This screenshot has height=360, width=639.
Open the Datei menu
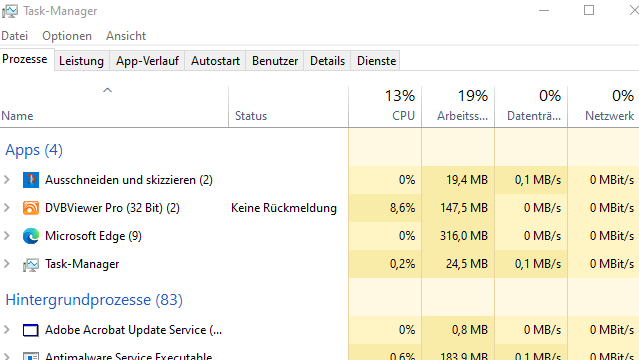coord(15,36)
